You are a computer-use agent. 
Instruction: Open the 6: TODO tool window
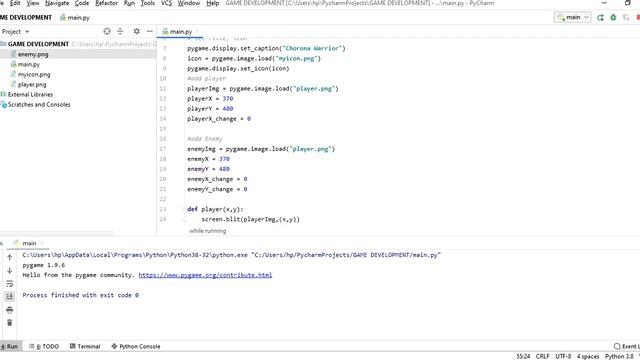tap(44, 346)
